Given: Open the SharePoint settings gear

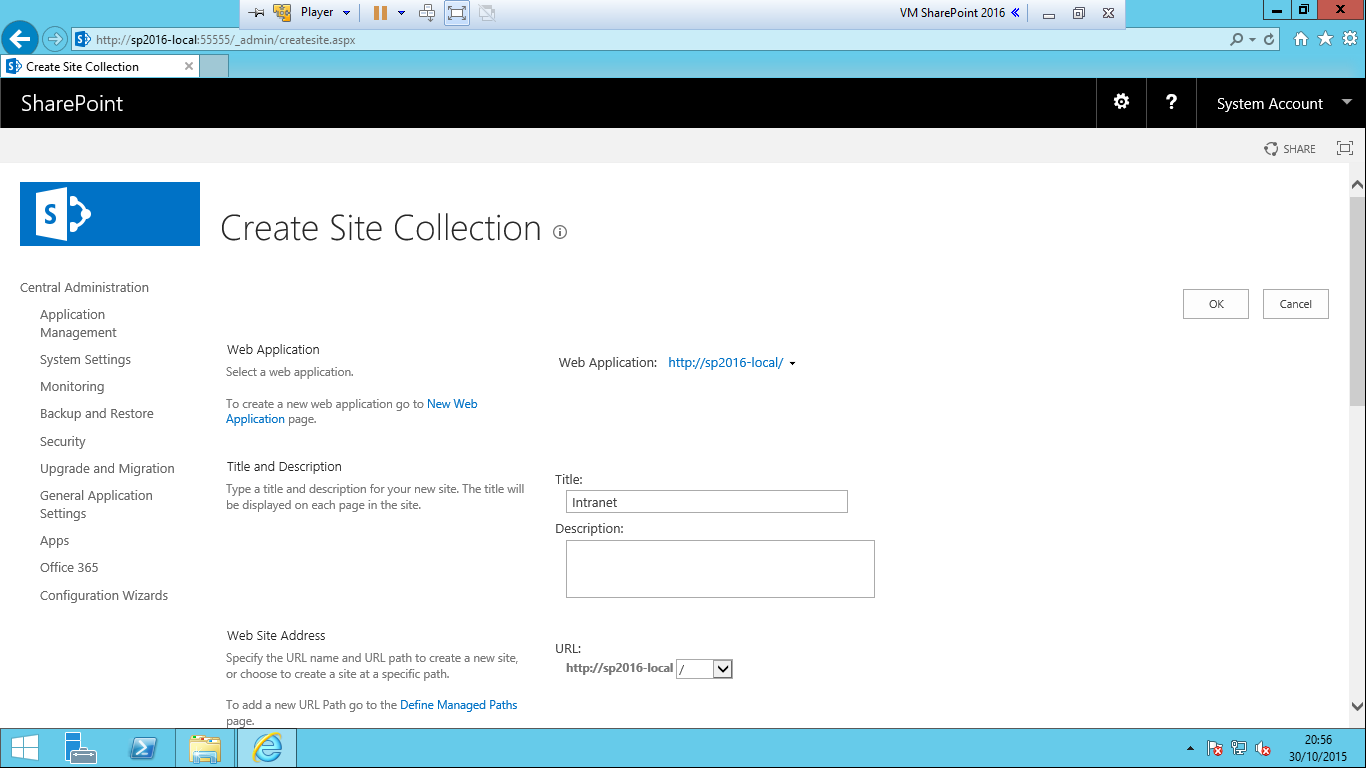Looking at the screenshot, I should [1121, 102].
